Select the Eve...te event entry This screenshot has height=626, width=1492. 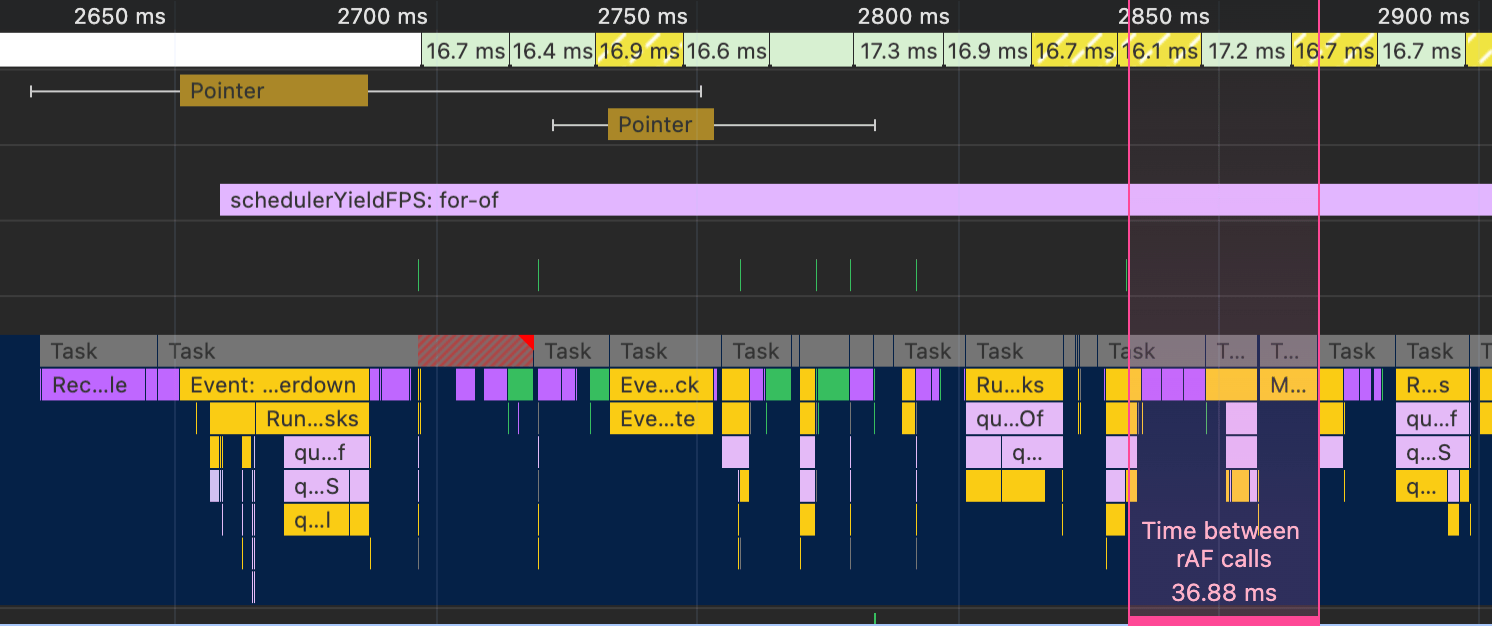point(661,419)
